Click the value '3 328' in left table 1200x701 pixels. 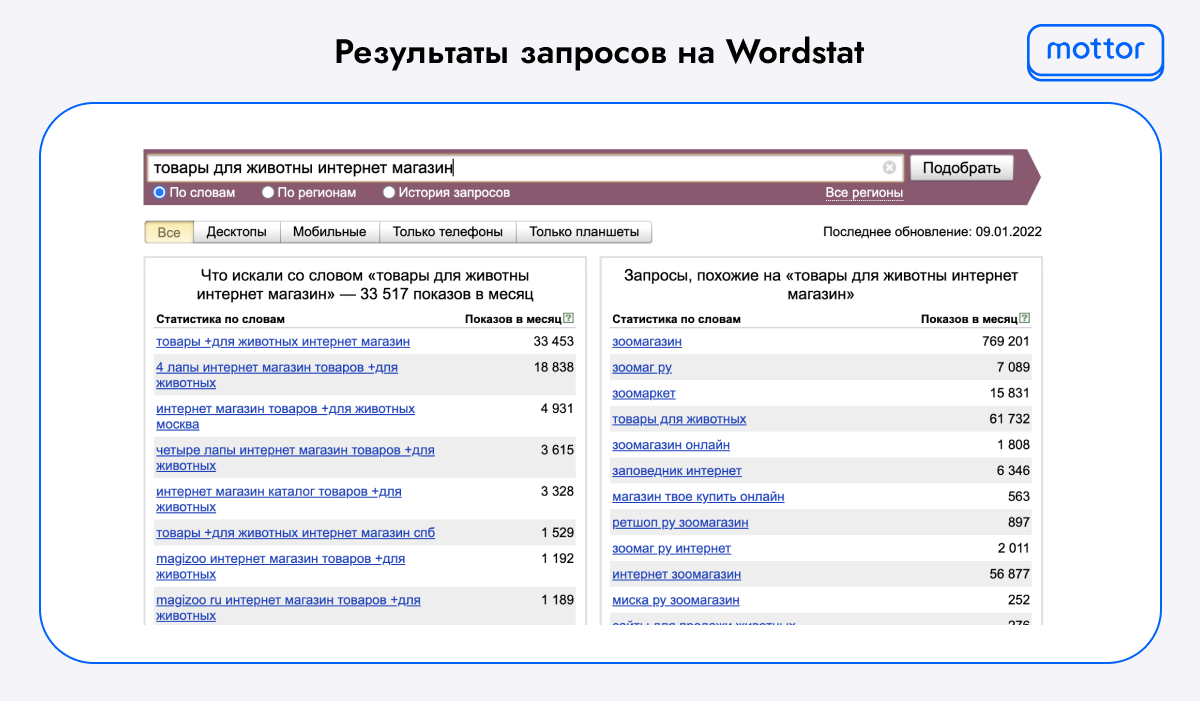click(x=557, y=491)
